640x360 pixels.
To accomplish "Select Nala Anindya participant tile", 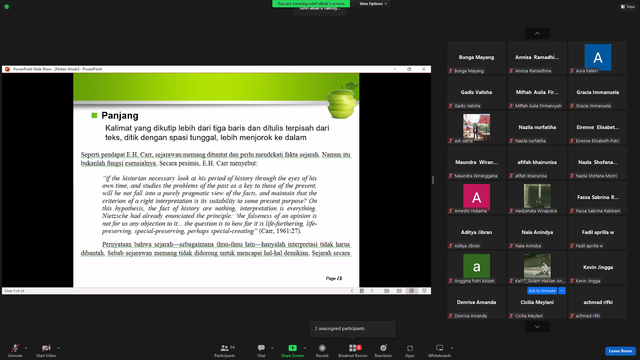I will point(537,232).
